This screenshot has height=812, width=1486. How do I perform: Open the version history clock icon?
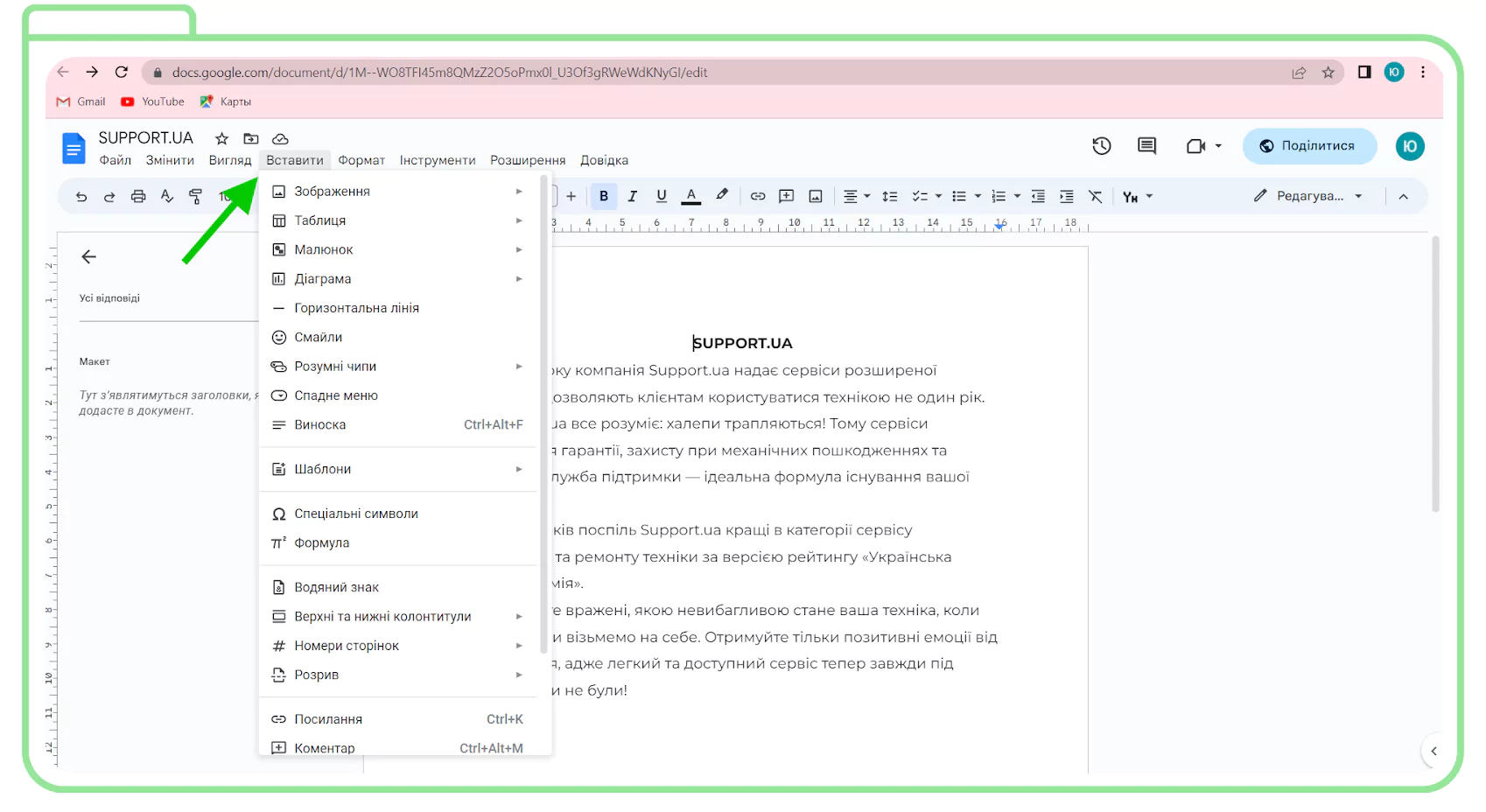tap(1102, 146)
